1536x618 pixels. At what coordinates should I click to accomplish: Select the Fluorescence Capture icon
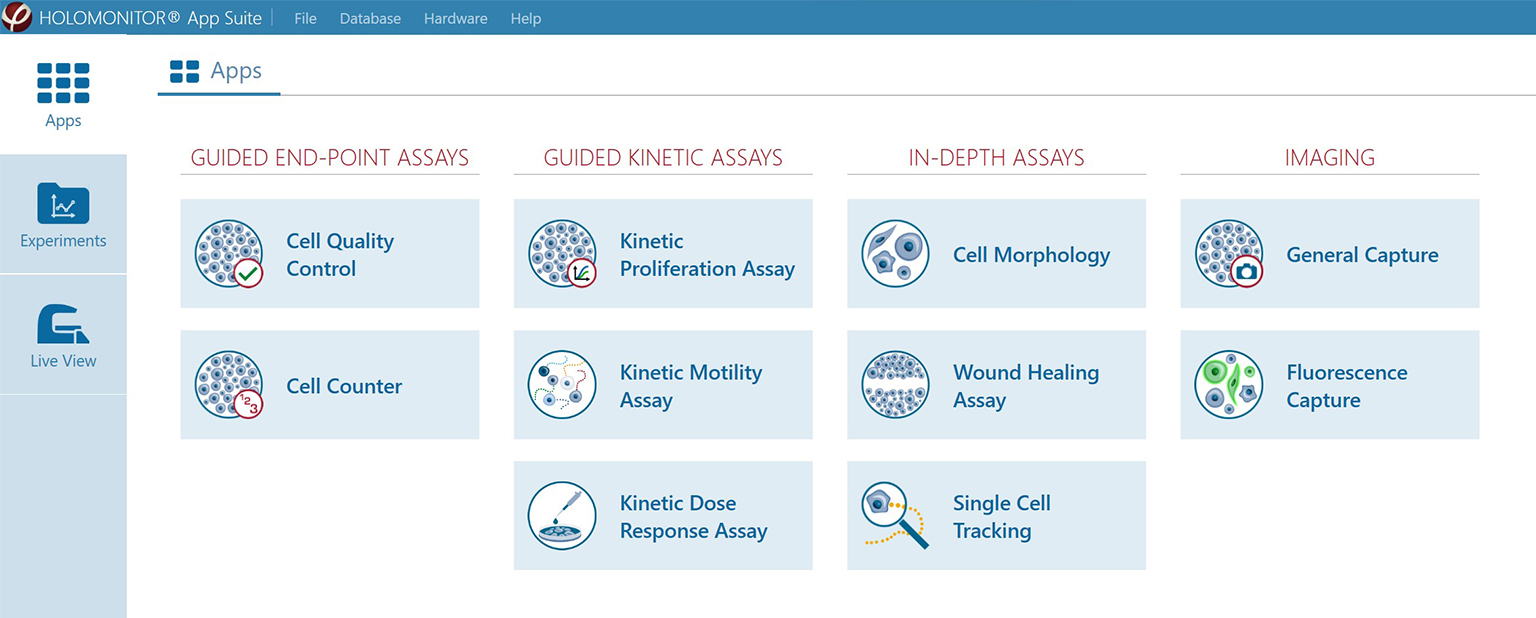click(x=1228, y=385)
